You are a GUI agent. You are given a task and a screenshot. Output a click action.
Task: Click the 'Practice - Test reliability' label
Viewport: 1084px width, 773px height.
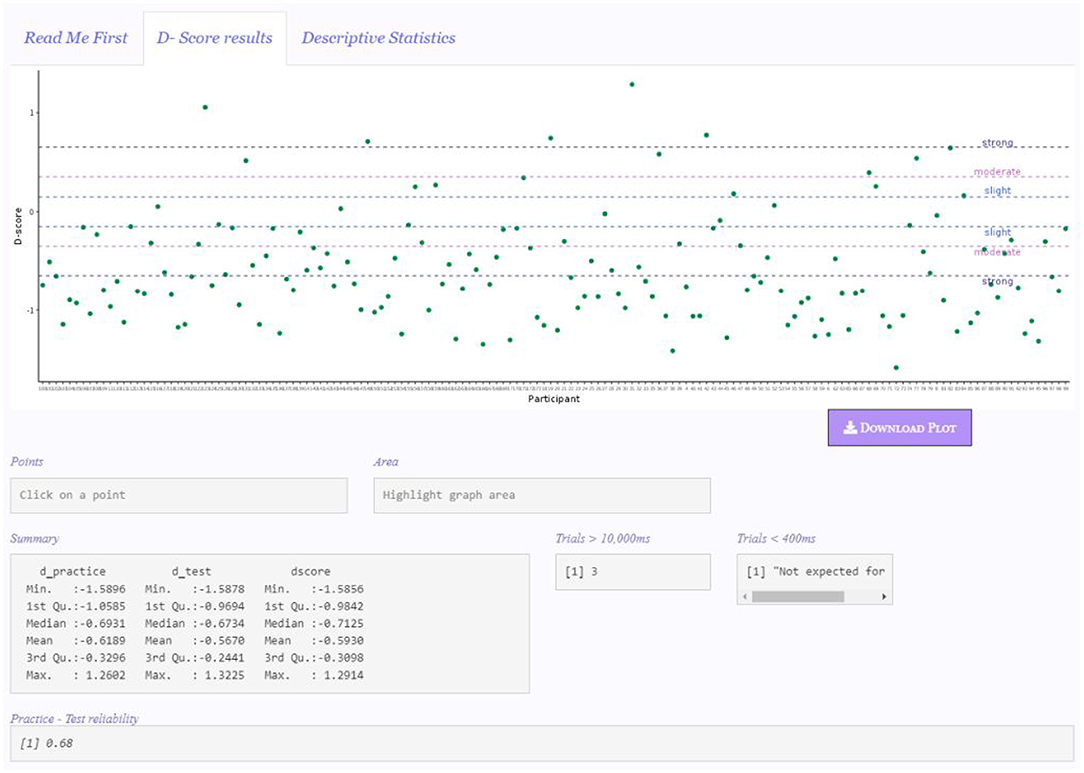click(75, 719)
